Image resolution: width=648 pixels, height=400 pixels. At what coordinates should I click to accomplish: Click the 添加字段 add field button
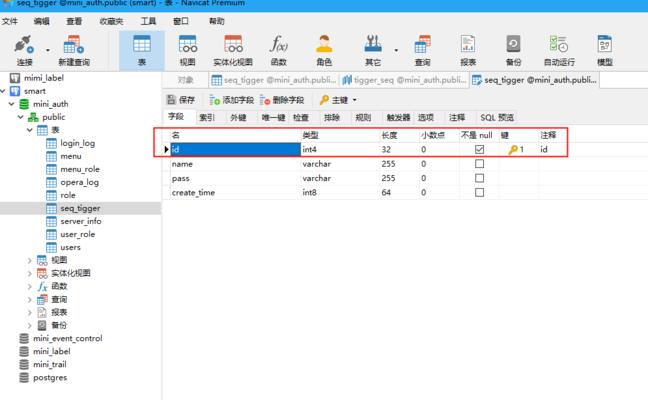pos(231,100)
